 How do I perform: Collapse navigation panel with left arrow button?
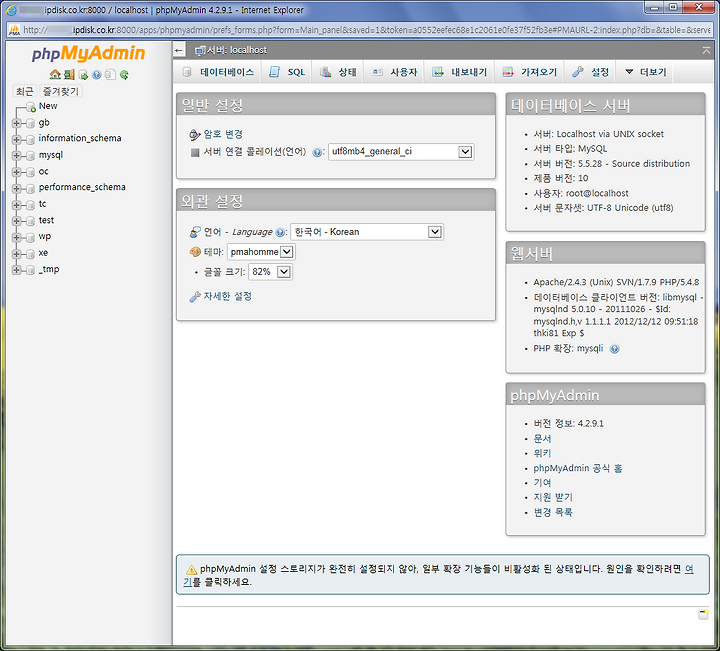[180, 50]
